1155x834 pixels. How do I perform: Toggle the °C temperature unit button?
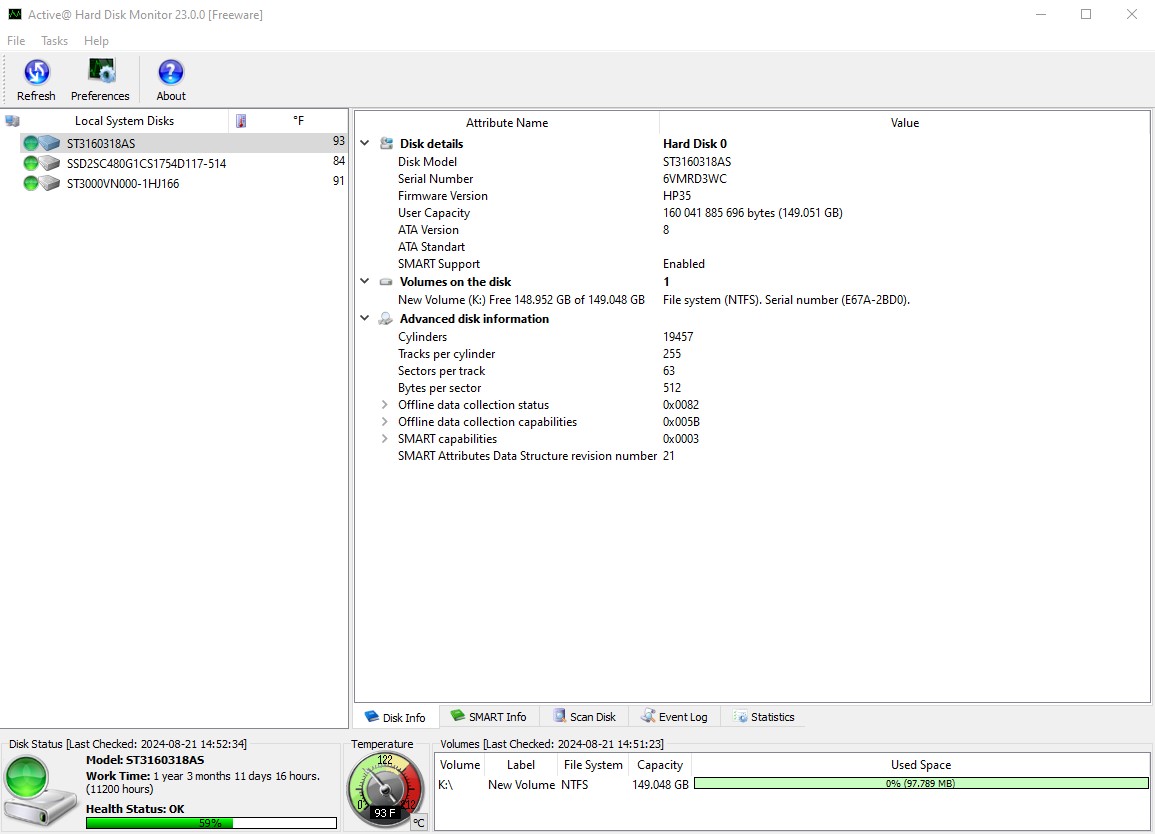click(x=419, y=822)
